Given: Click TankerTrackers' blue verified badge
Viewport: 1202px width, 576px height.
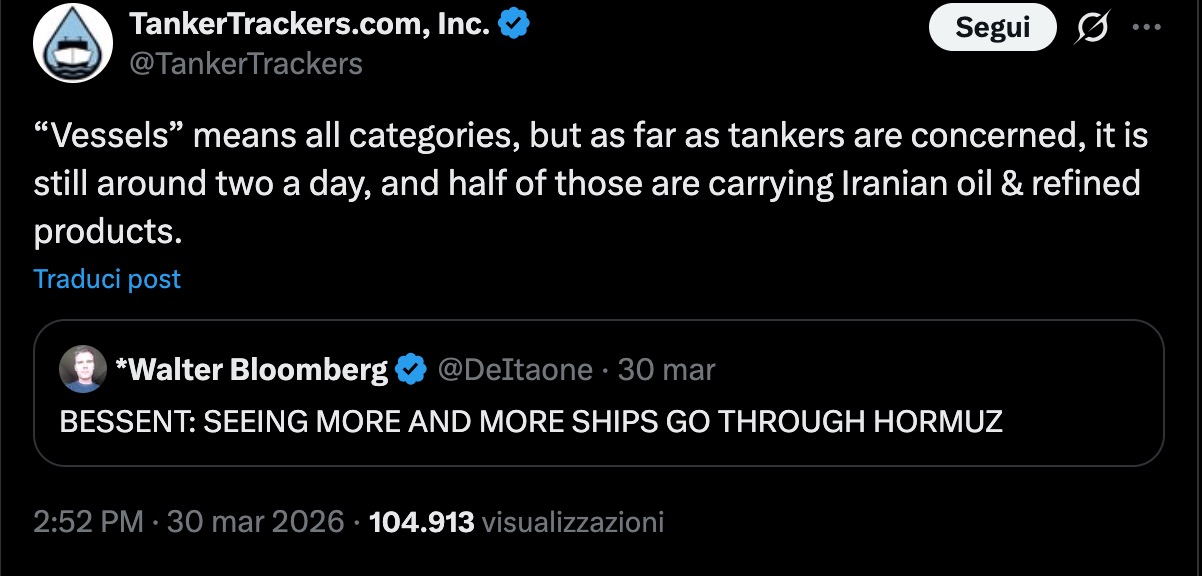Looking at the screenshot, I should point(514,25).
